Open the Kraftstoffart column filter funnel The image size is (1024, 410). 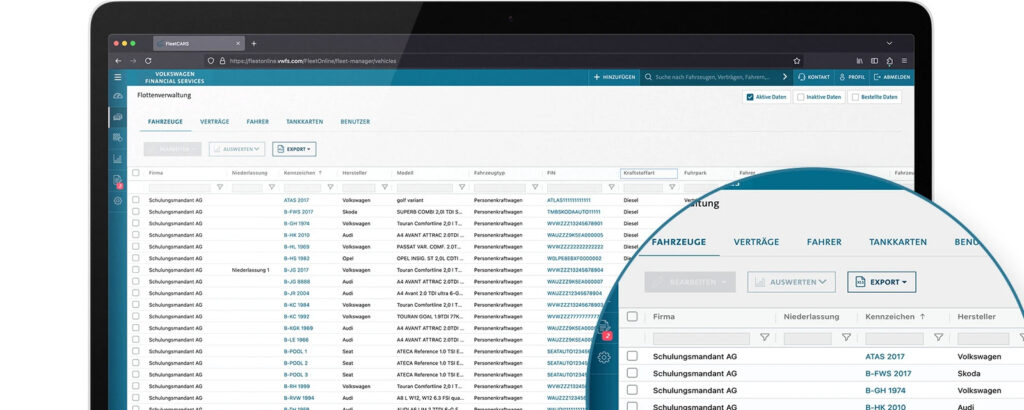pos(672,187)
